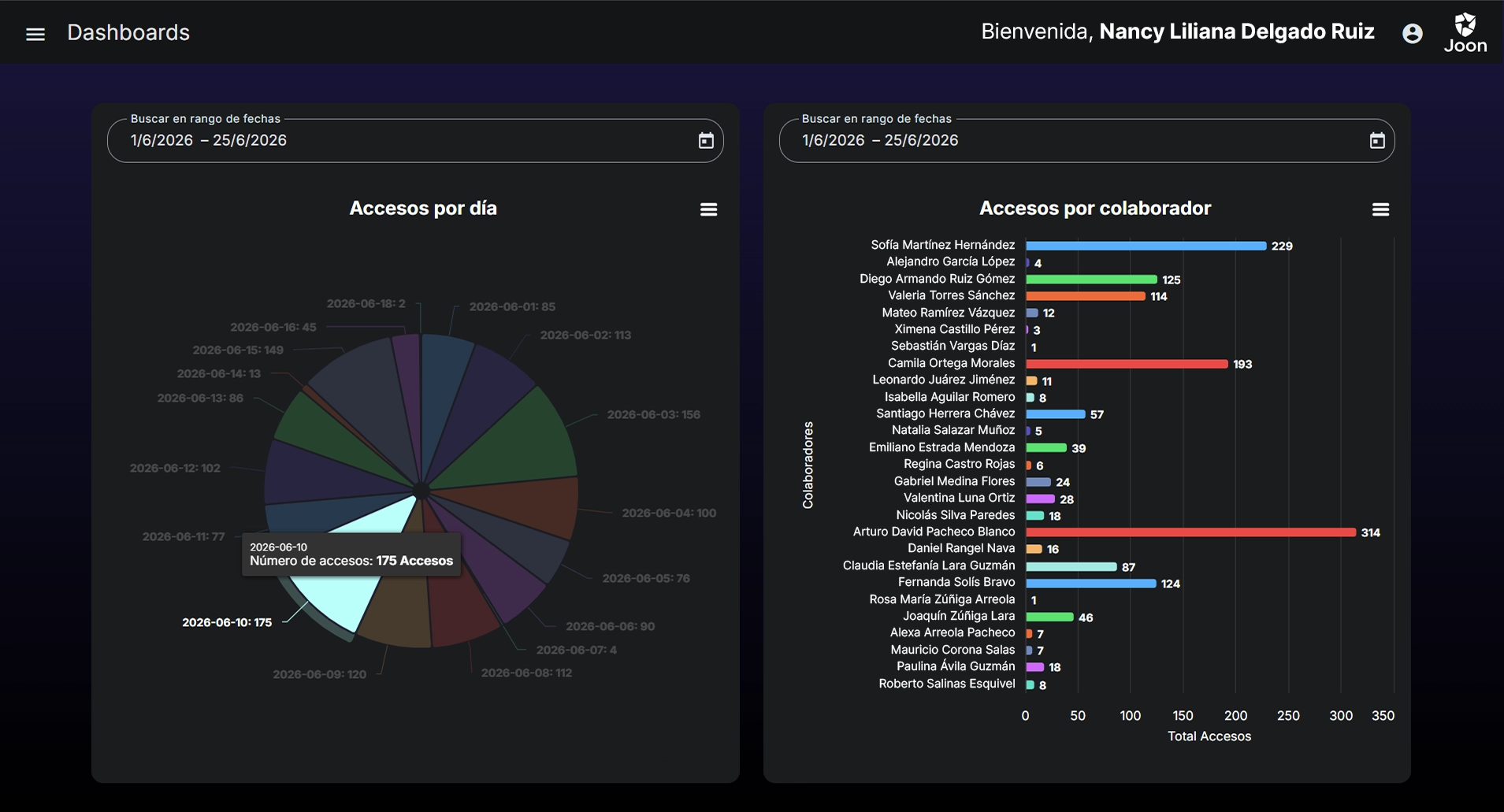
Task: Open calendar picker for Accesos por colaborador
Action: click(x=1377, y=140)
